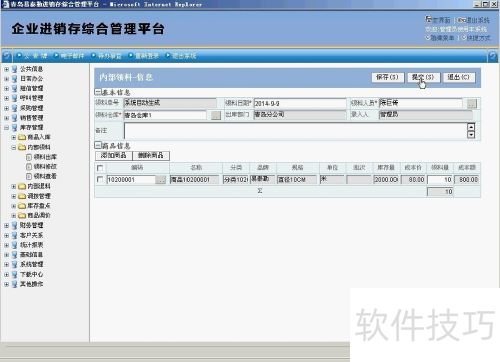Click the 提交(S) button
This screenshot has height=362, width=500.
[x=423, y=77]
